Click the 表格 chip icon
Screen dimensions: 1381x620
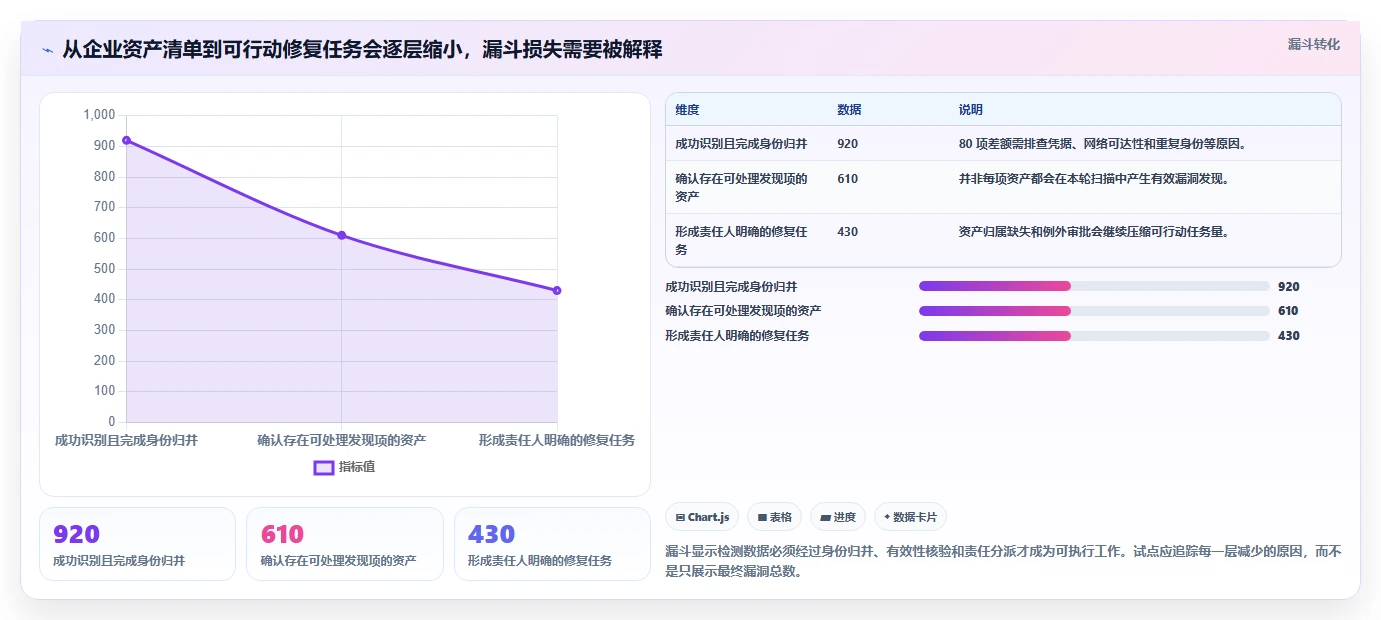tap(762, 518)
